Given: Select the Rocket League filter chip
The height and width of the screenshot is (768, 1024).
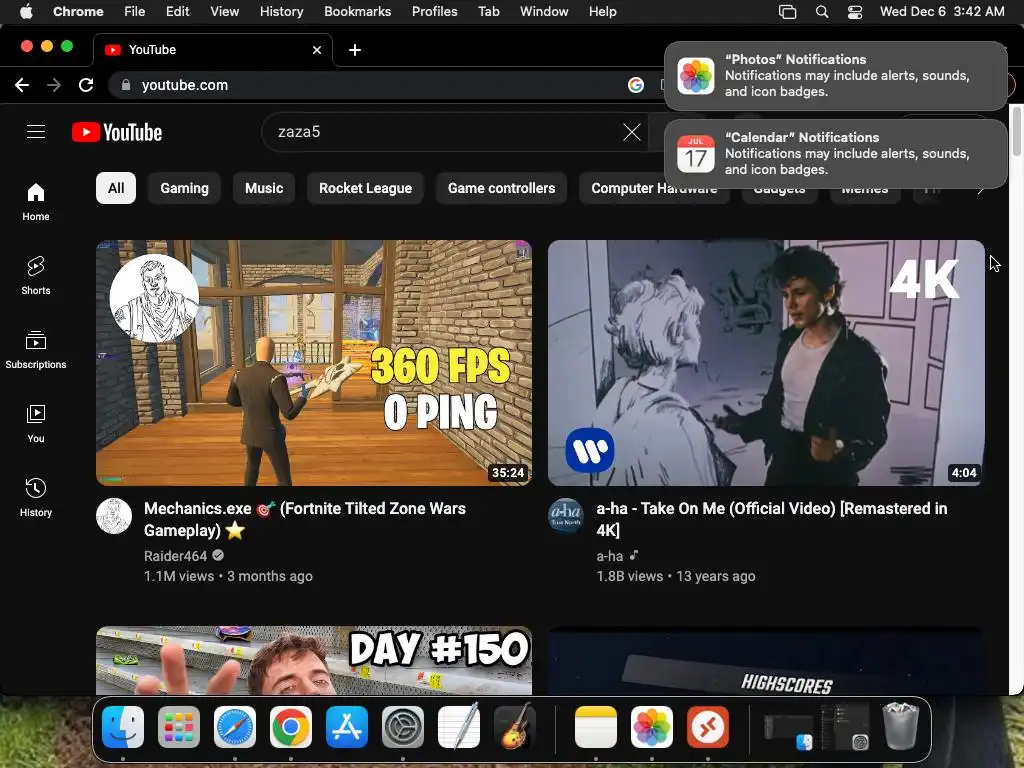Looking at the screenshot, I should (366, 188).
